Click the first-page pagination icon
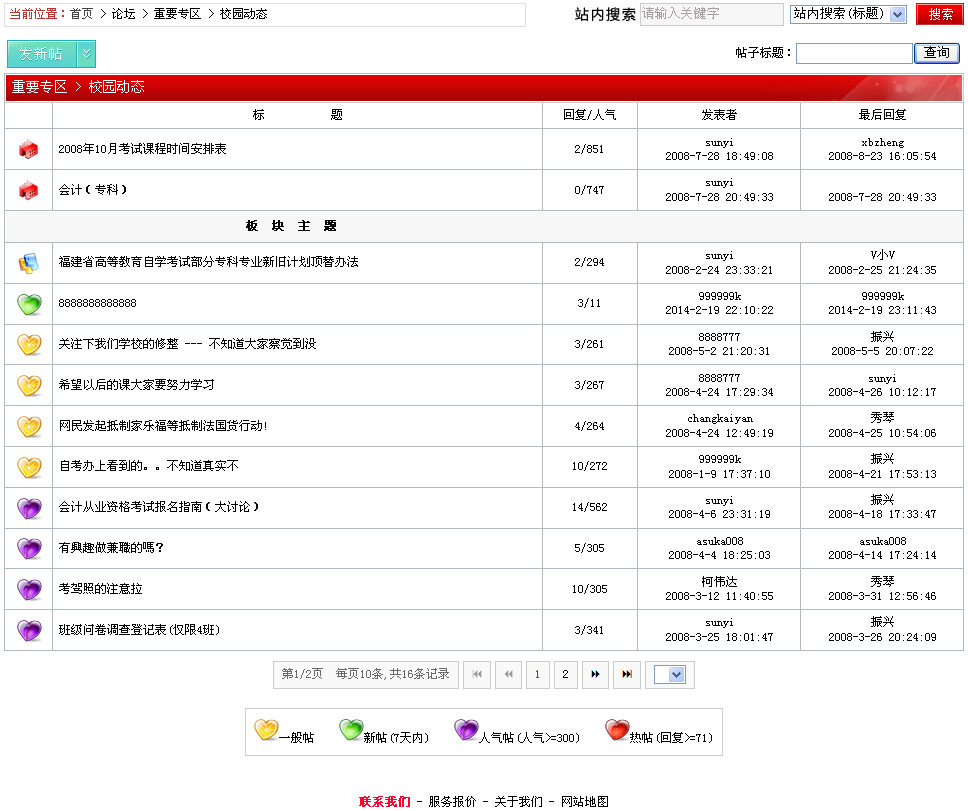Image resolution: width=968 pixels, height=811 pixels. 477,675
